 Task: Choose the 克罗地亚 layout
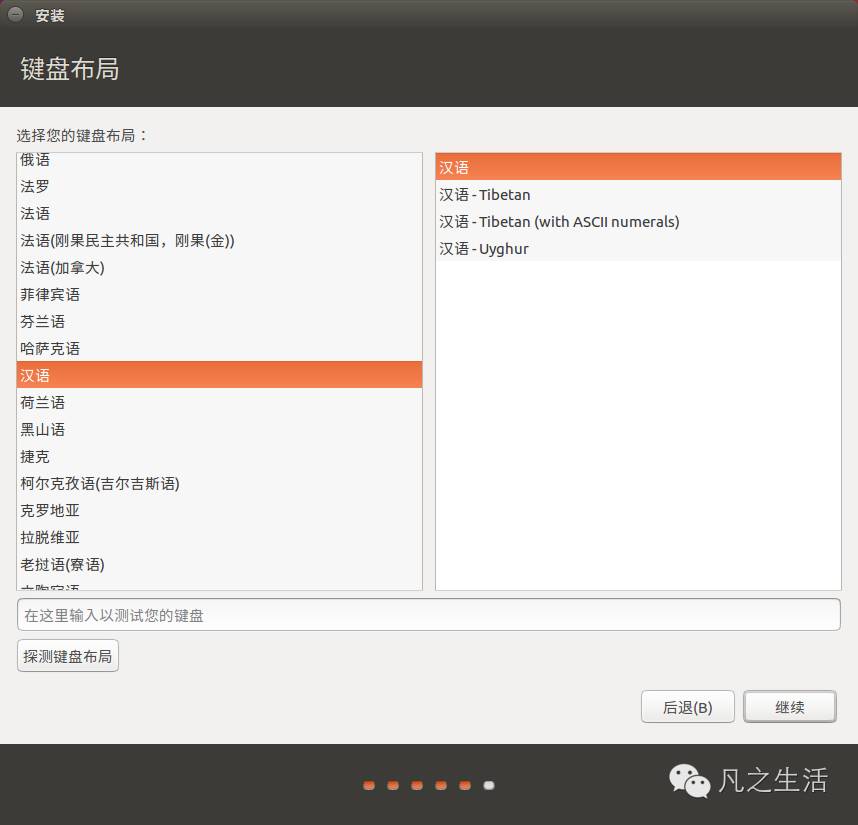[x=48, y=510]
